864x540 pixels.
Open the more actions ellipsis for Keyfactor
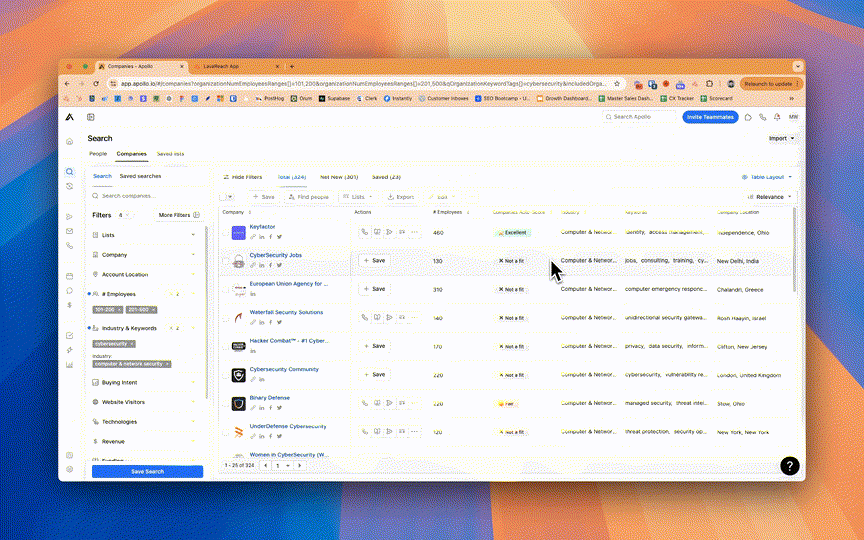click(x=414, y=233)
